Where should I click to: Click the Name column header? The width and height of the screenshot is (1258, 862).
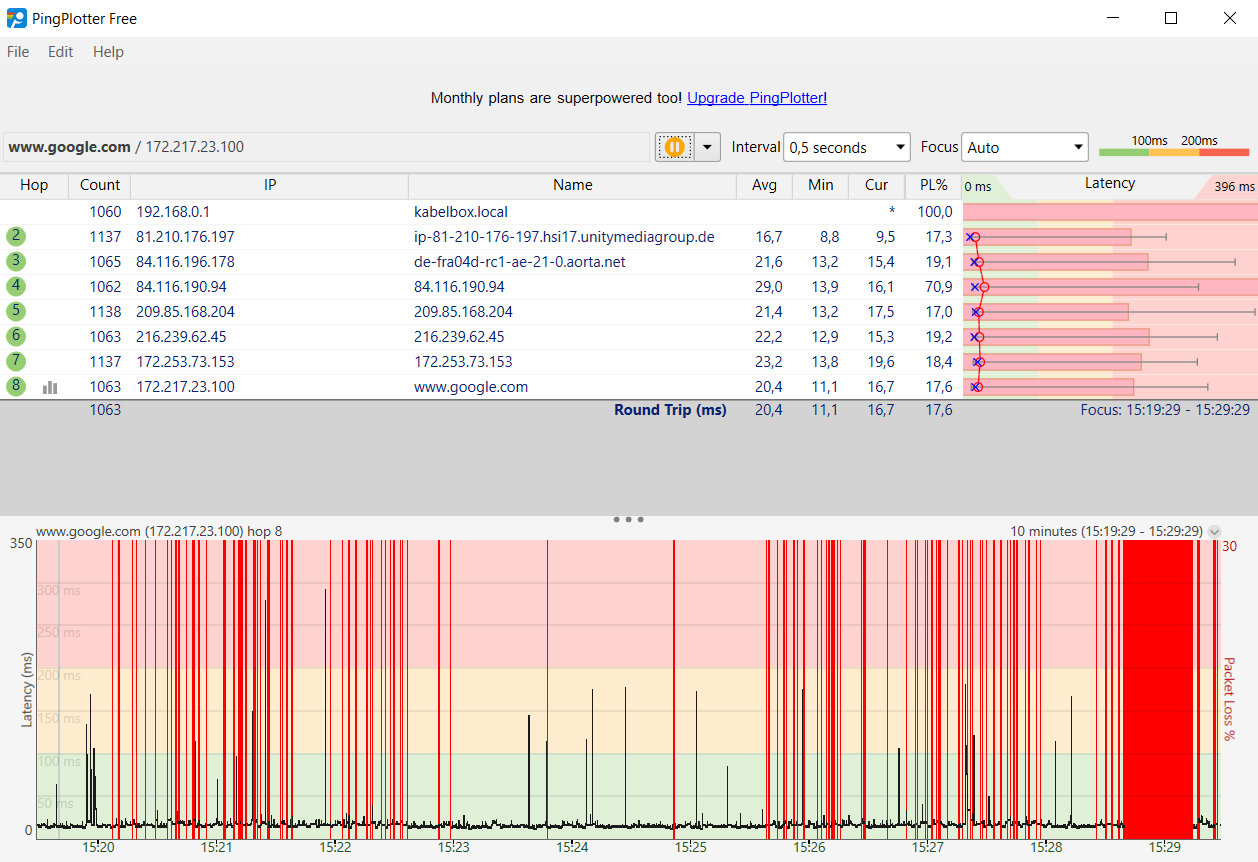pyautogui.click(x=573, y=185)
